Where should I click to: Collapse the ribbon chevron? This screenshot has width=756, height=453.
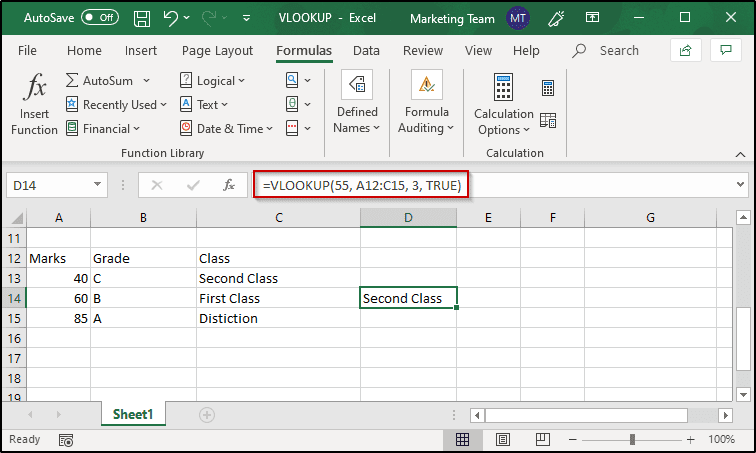(x=740, y=154)
